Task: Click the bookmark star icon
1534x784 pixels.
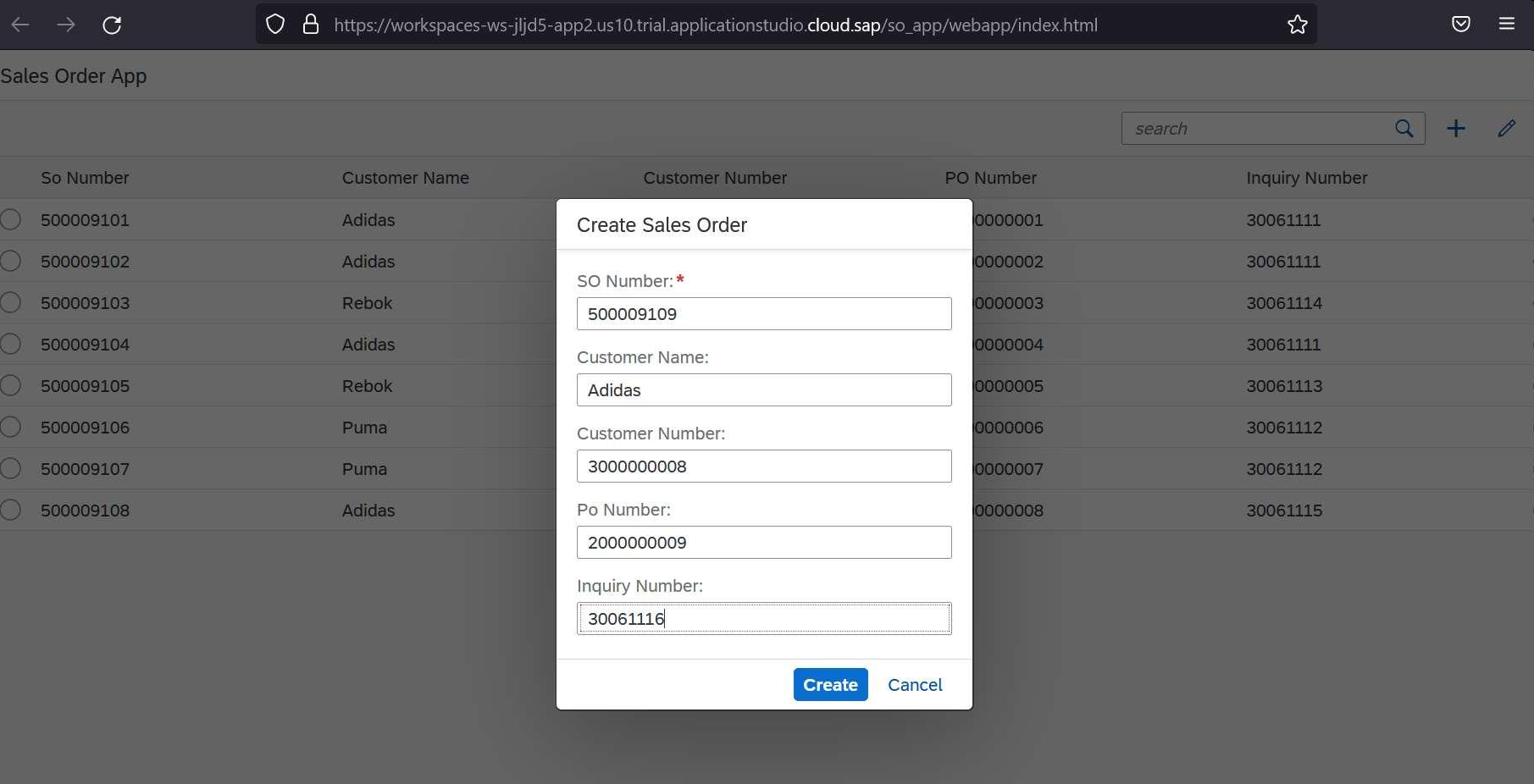Action: (1297, 25)
